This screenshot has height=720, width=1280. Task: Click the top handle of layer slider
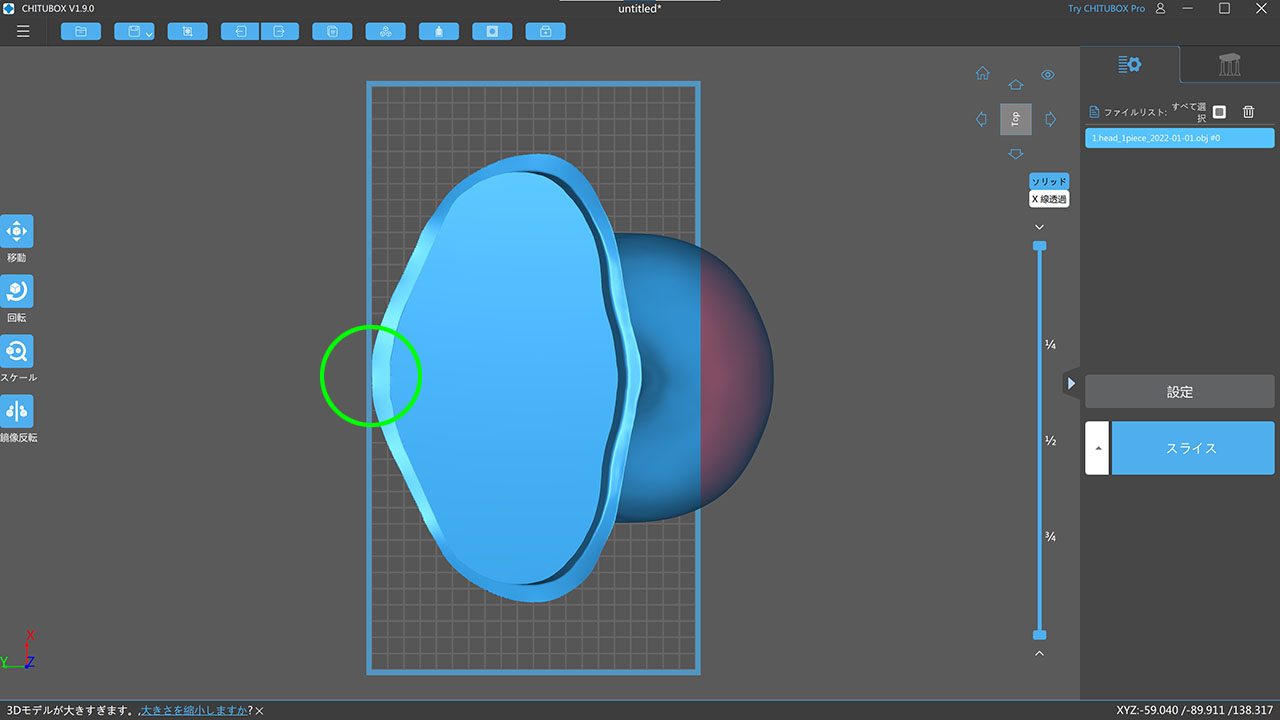click(x=1039, y=245)
